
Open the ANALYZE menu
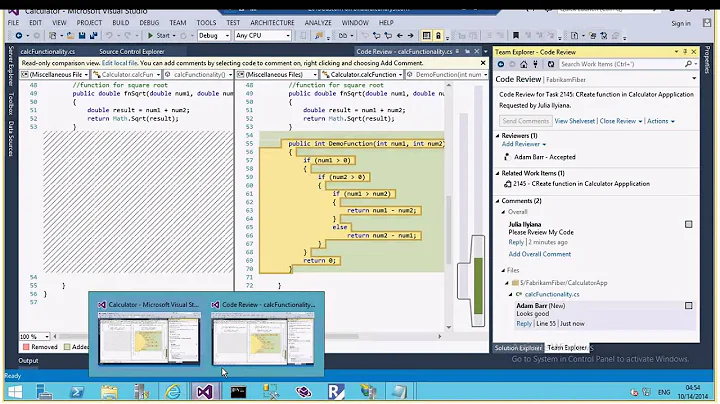(x=318, y=22)
